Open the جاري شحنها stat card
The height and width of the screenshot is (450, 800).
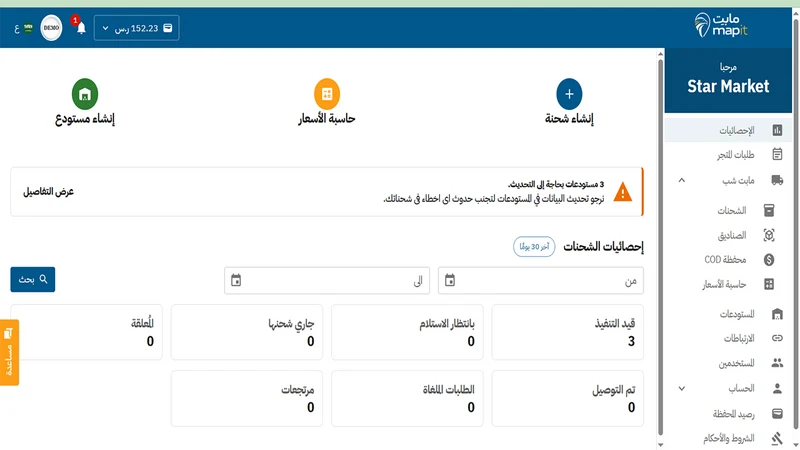pos(246,332)
